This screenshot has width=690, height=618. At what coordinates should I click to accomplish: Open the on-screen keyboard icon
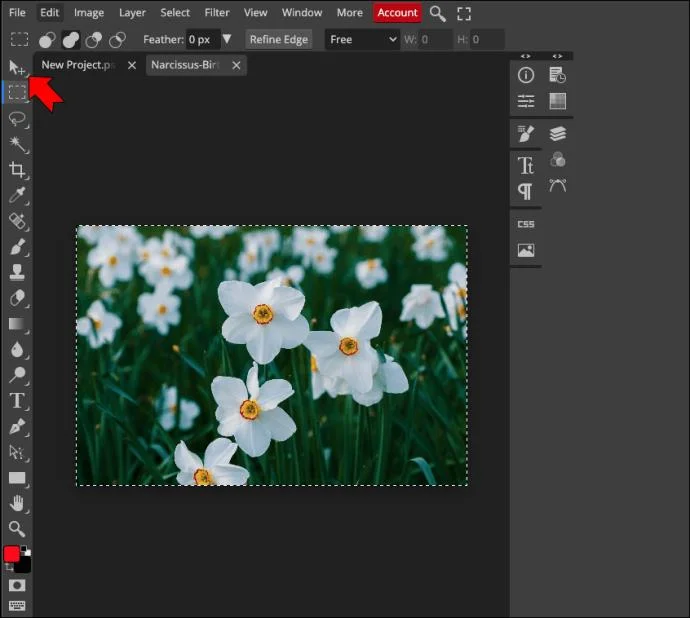coord(17,606)
